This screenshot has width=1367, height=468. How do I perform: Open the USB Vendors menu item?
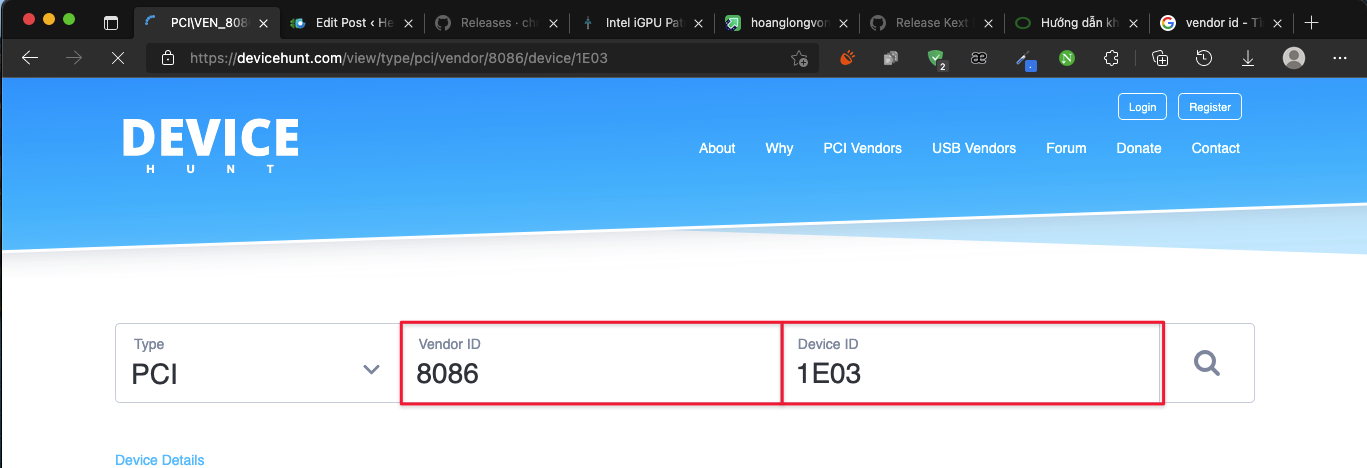973,148
